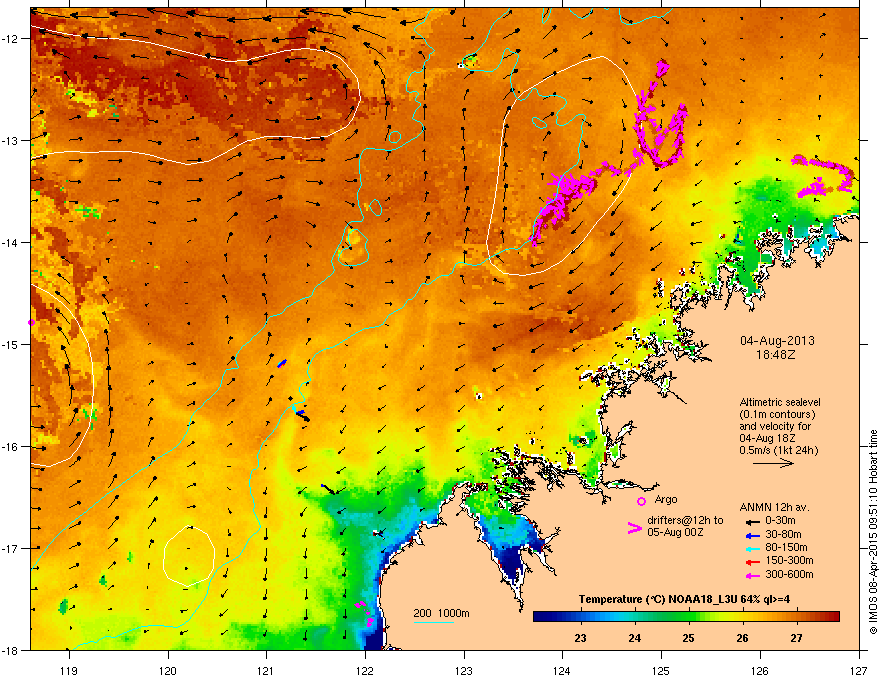Click the blue 30-80m legend arrow
Screen dimensions: 880x680
(751, 535)
